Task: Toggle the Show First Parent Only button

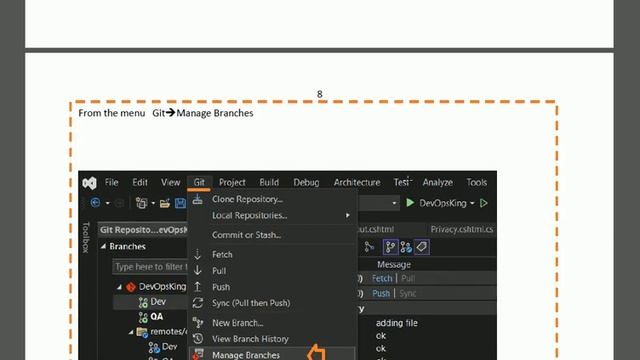Action: pos(390,247)
